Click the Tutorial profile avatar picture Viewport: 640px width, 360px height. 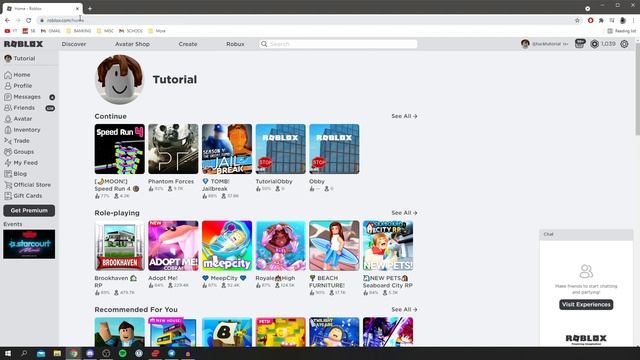pyautogui.click(x=120, y=80)
